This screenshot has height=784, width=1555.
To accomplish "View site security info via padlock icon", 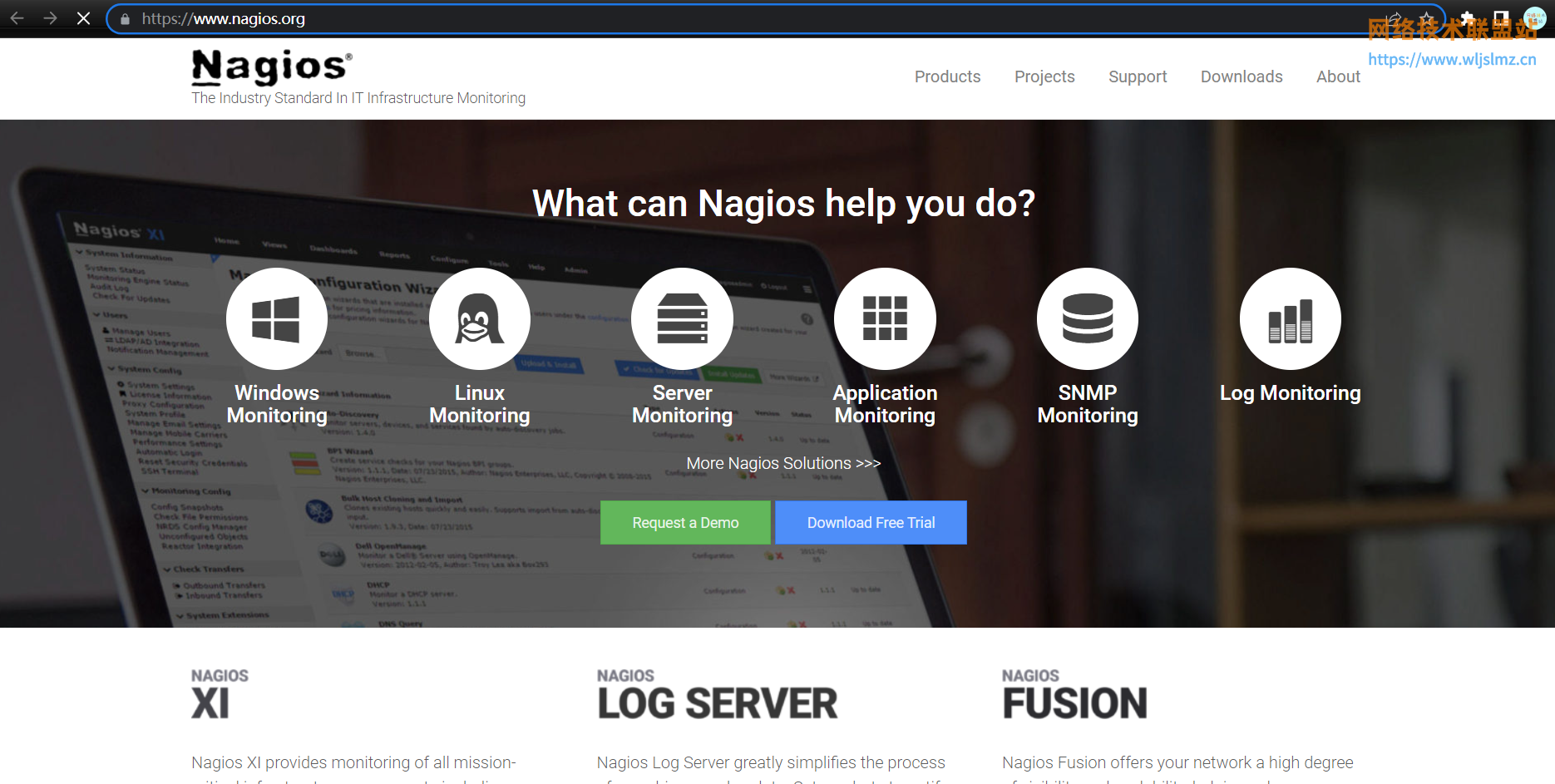I will (x=125, y=19).
